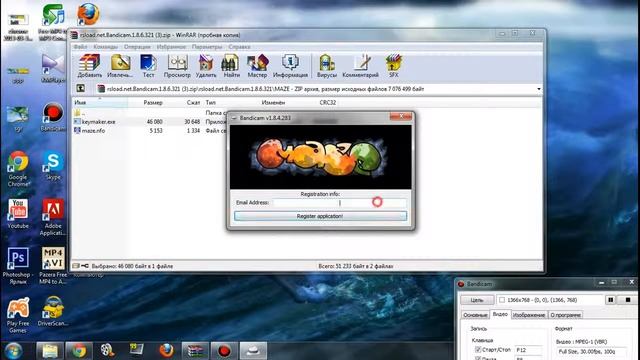Click the Найти (Find) binoculars icon
Viewport: 640px width, 360px height.
[x=231, y=66]
